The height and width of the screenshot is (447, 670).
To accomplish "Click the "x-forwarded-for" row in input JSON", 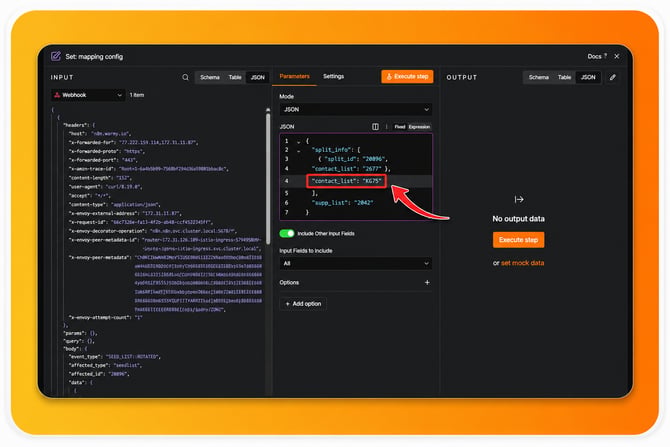I will click(133, 142).
